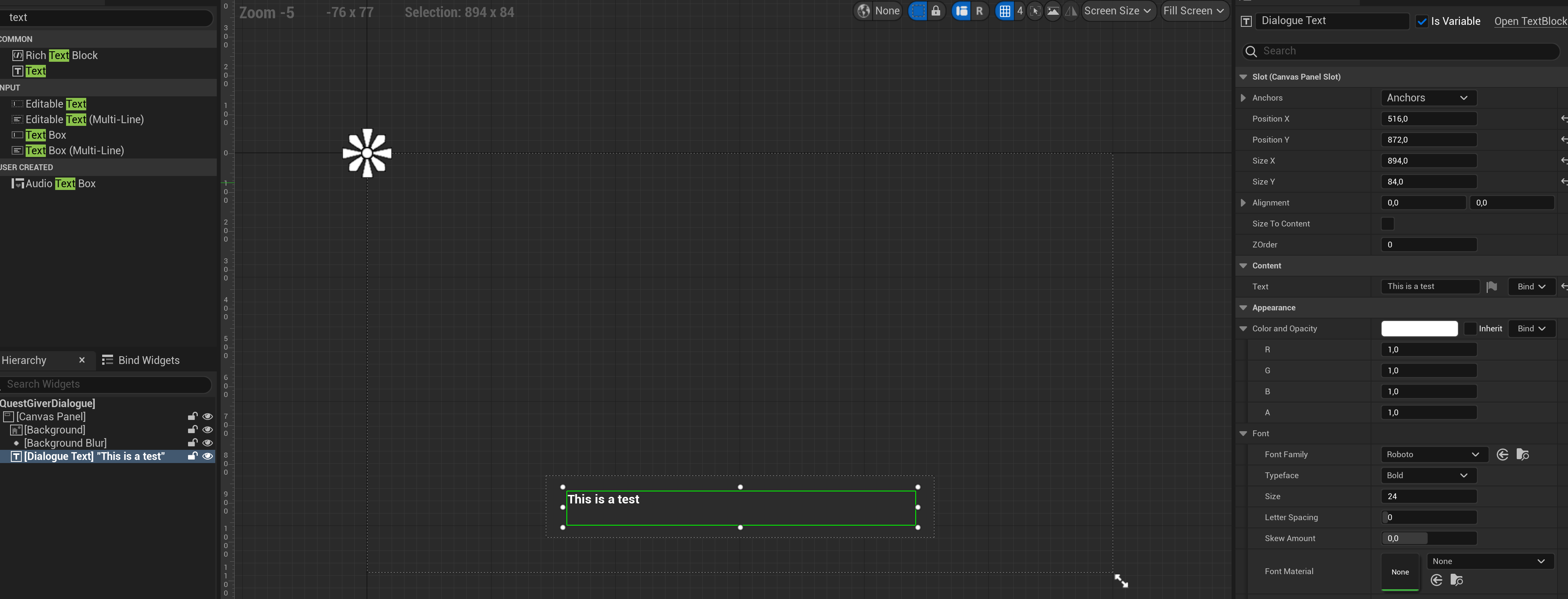
Task: Click the Open TextBlock link
Action: tap(1530, 21)
